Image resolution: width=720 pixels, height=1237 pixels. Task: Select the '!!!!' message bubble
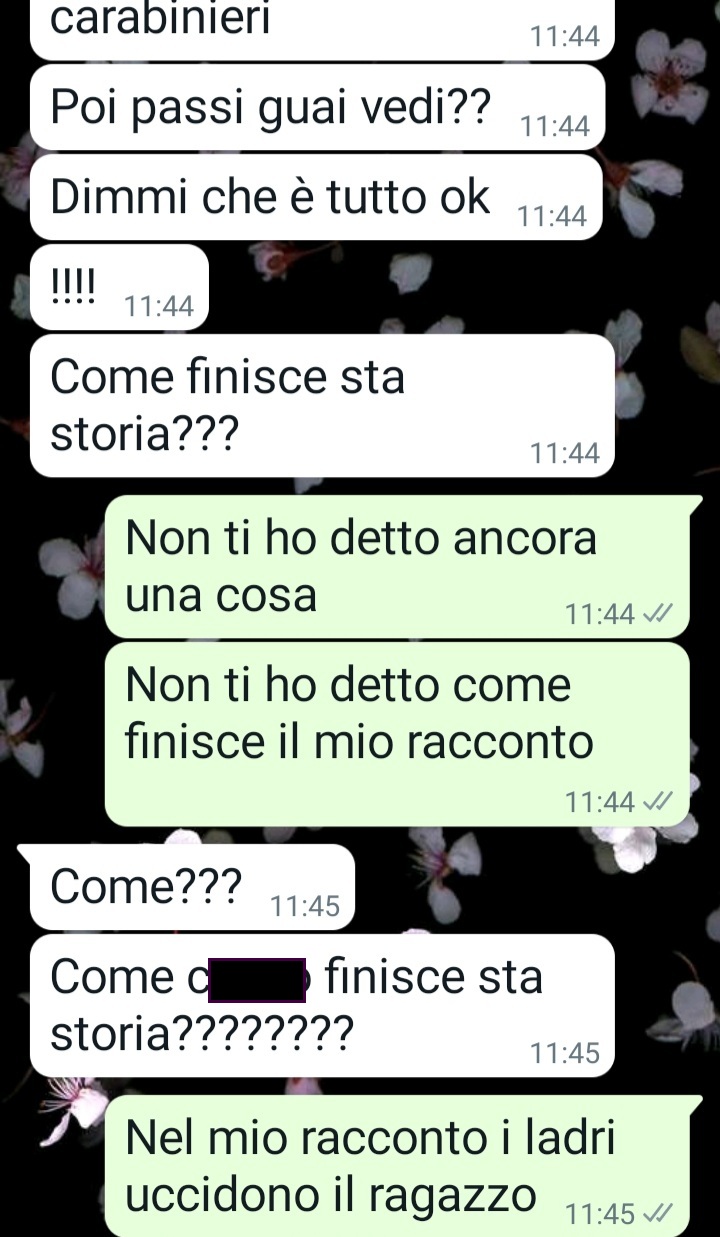[x=119, y=287]
